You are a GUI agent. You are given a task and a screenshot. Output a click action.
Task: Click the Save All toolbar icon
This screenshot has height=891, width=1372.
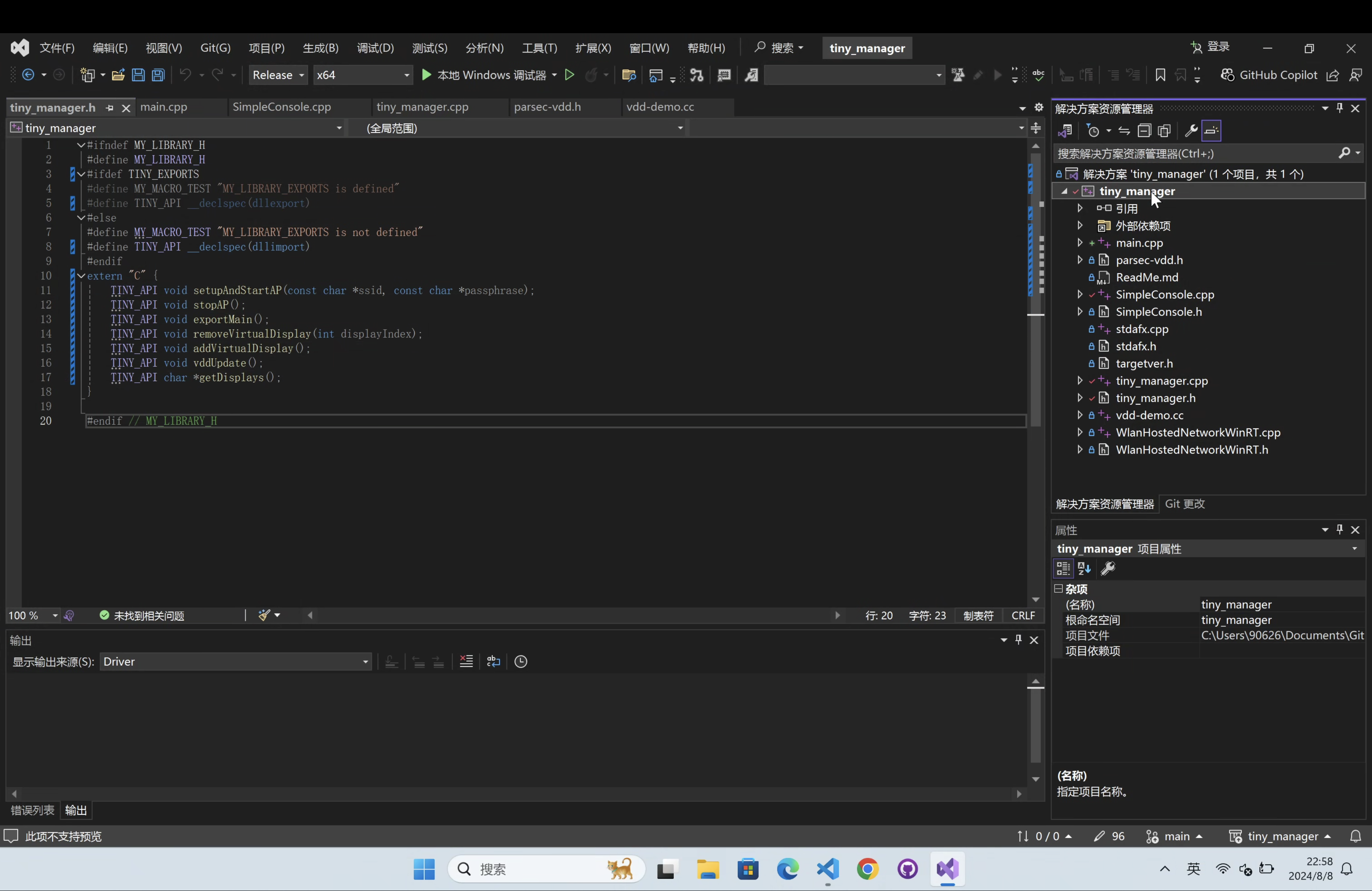pyautogui.click(x=159, y=75)
